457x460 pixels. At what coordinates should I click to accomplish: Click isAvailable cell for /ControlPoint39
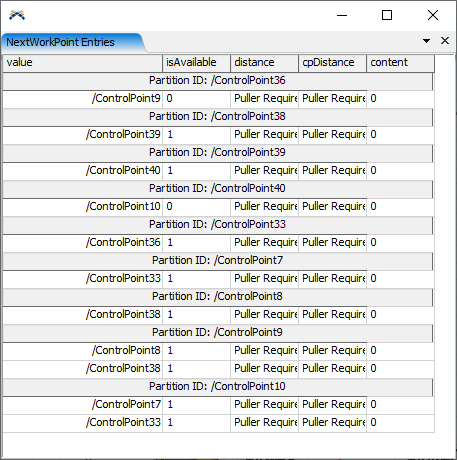[x=197, y=135]
